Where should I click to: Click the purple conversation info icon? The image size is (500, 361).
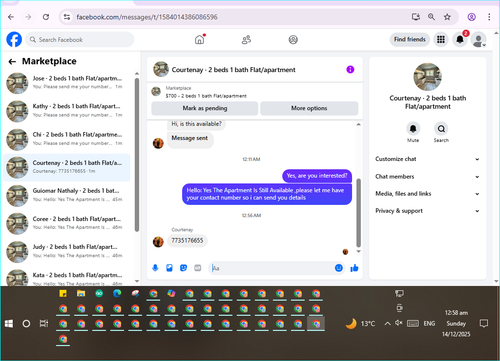[x=350, y=69]
